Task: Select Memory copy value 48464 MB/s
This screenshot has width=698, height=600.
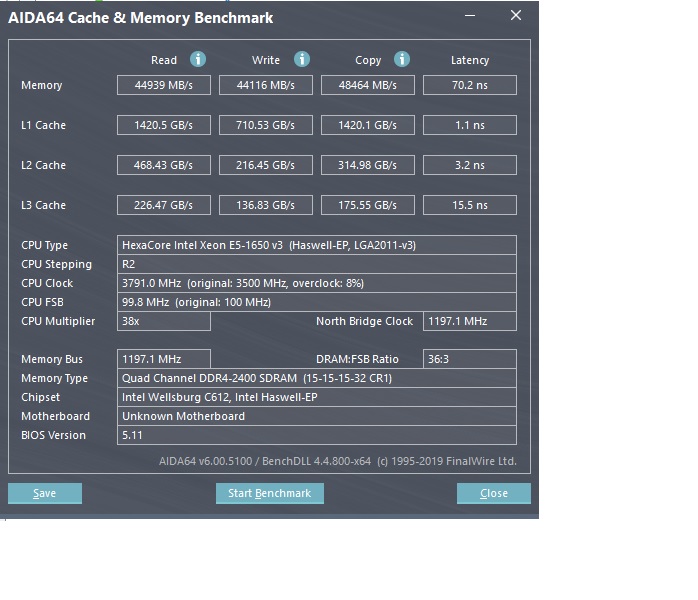Action: coord(368,85)
